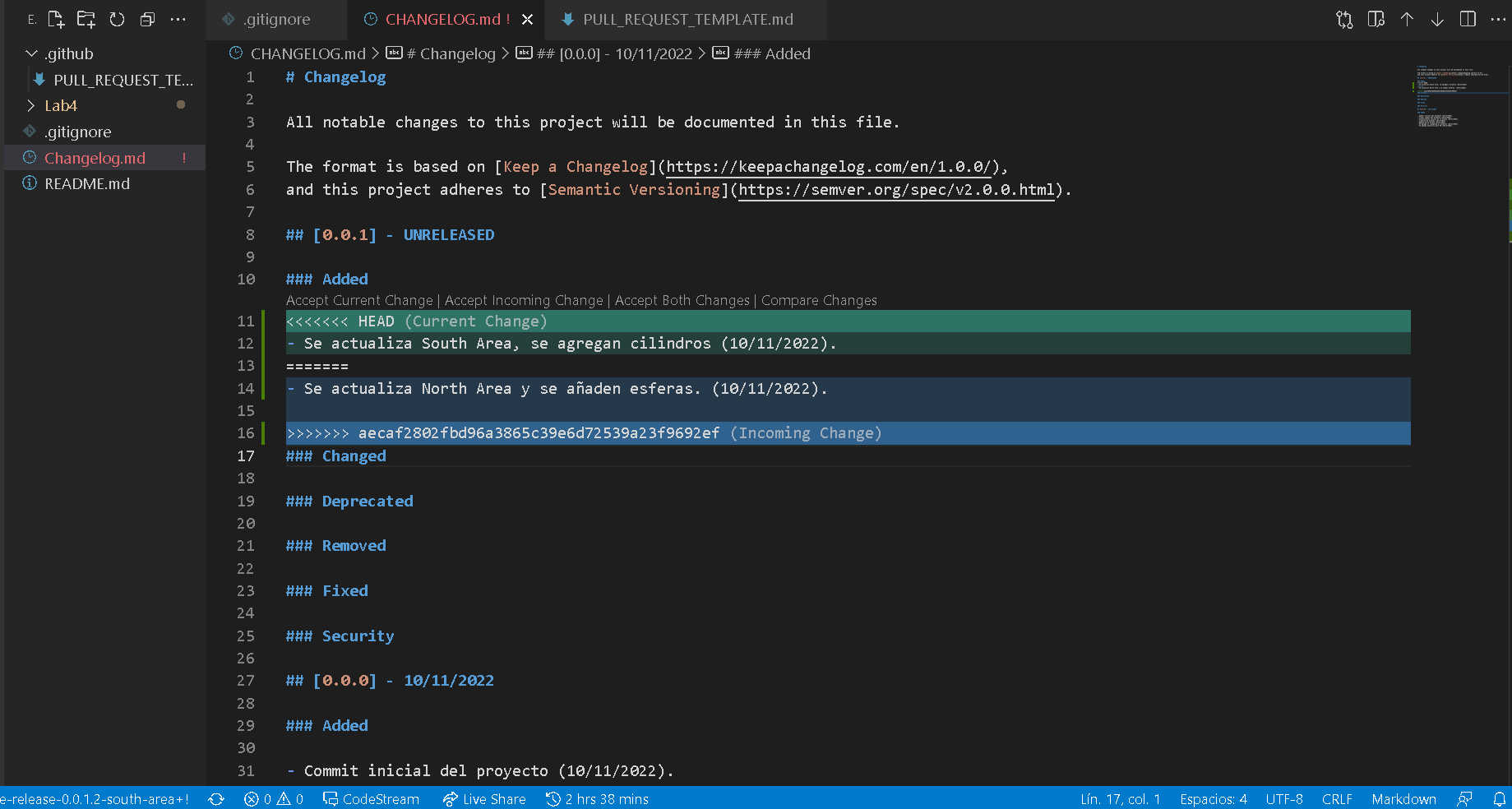This screenshot has width=1512, height=809.
Task: Open Explorer more actions menu
Action: 178,19
